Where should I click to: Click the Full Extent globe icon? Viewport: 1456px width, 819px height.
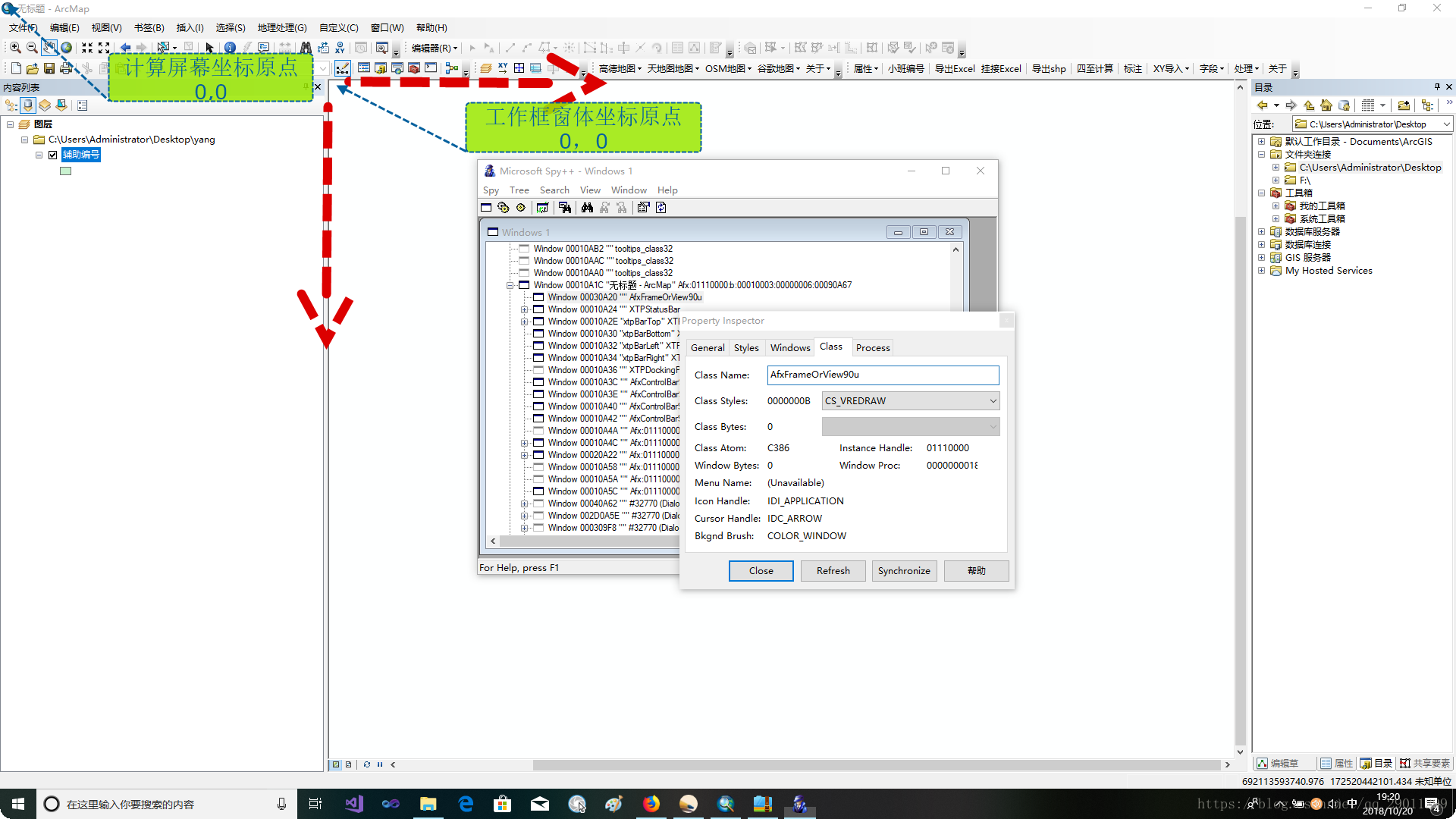67,48
